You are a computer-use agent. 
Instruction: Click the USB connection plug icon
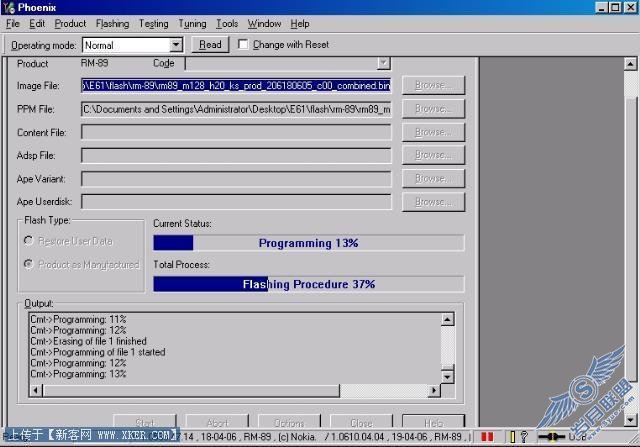[552, 437]
